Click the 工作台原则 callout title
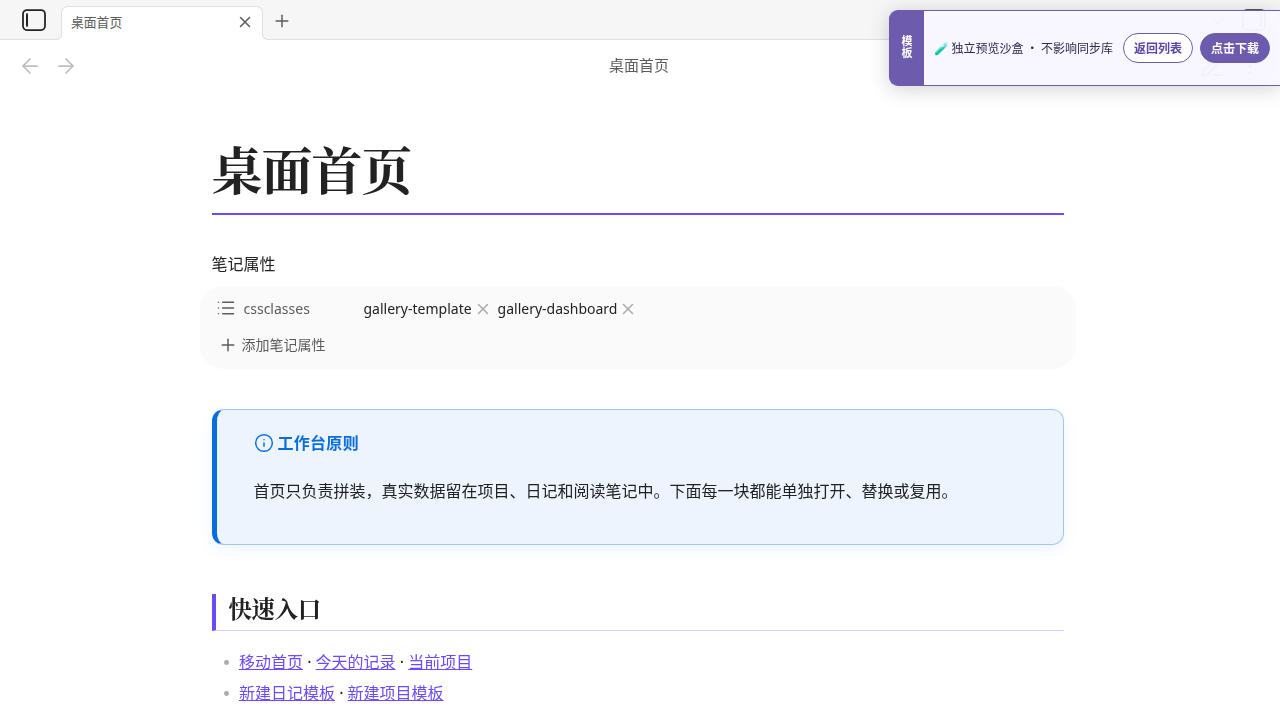The image size is (1280, 720). click(318, 443)
